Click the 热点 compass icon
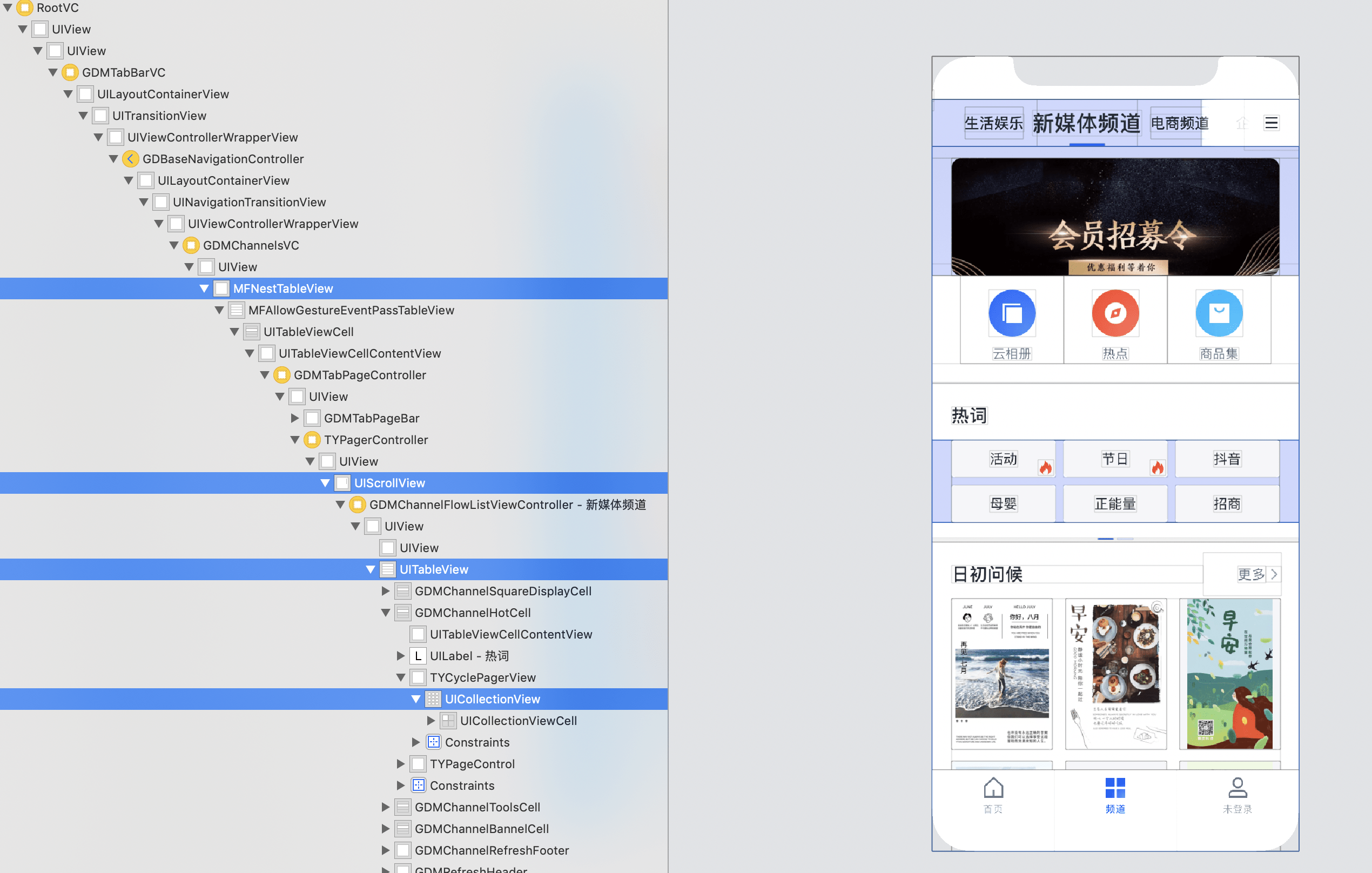 [1114, 313]
